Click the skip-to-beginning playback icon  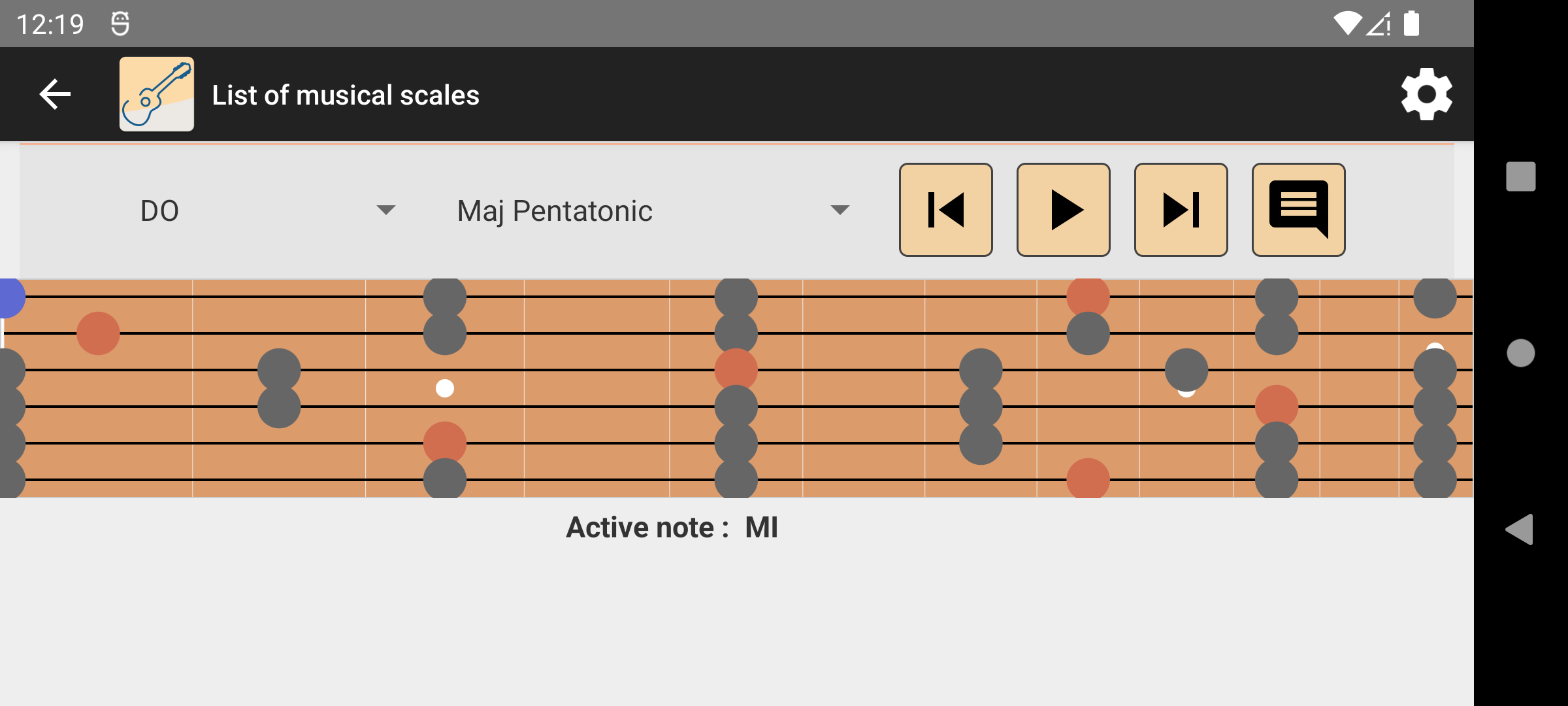(x=946, y=209)
